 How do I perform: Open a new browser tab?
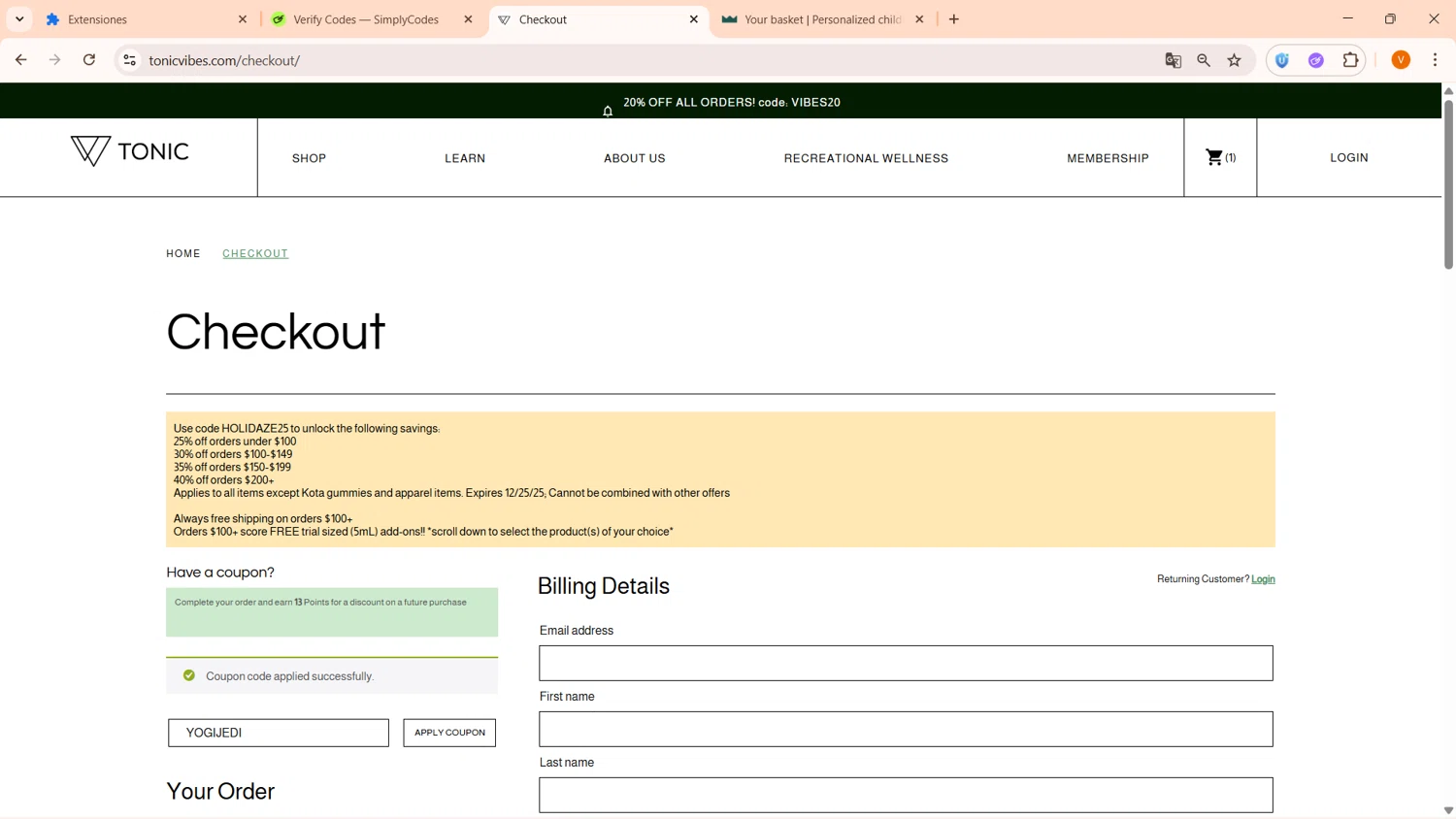[954, 19]
